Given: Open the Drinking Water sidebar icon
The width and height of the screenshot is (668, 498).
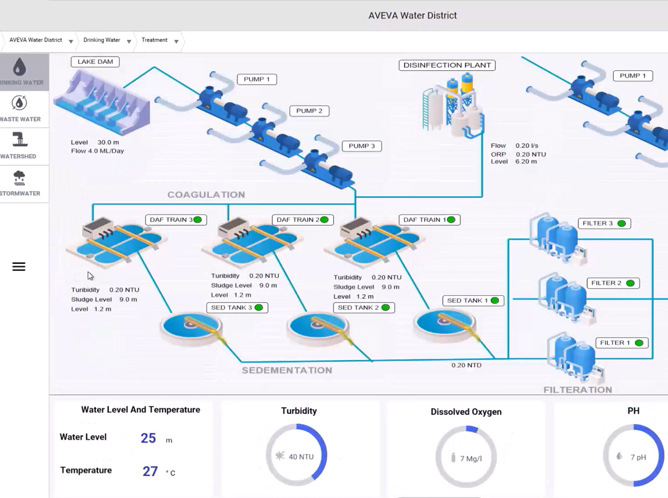Looking at the screenshot, I should click(x=19, y=71).
